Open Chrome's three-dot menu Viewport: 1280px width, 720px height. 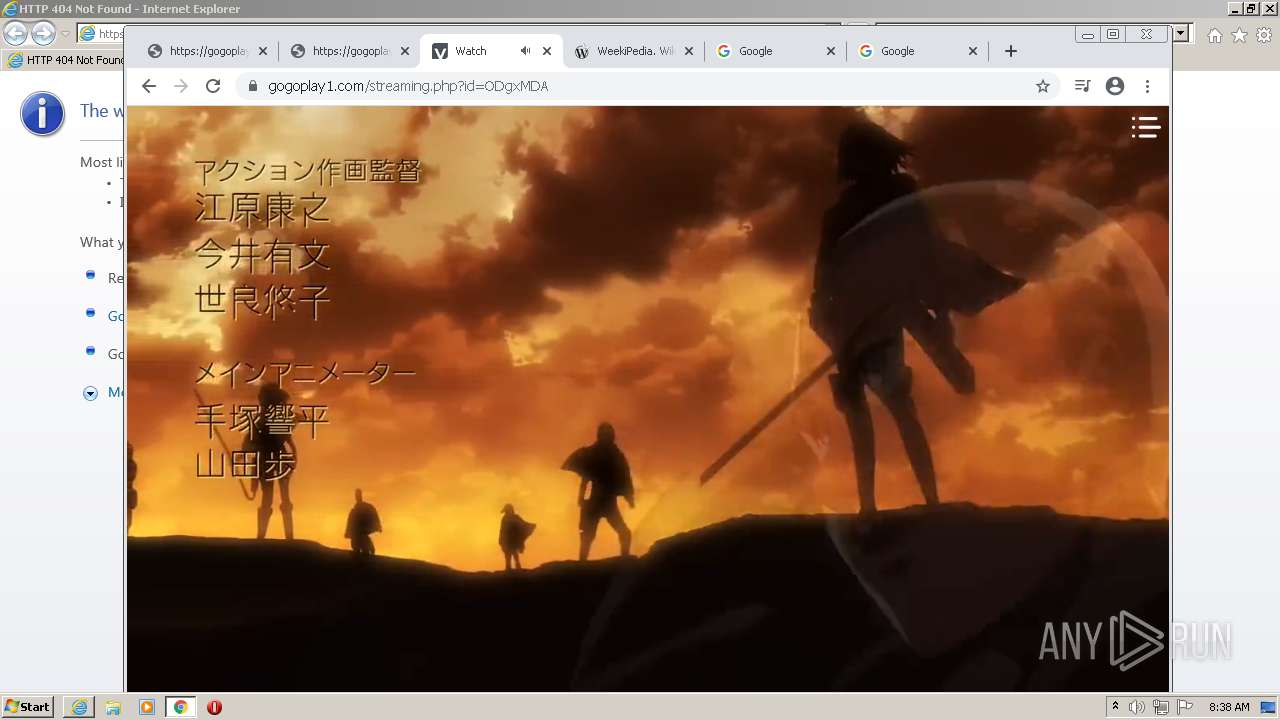(x=1148, y=86)
